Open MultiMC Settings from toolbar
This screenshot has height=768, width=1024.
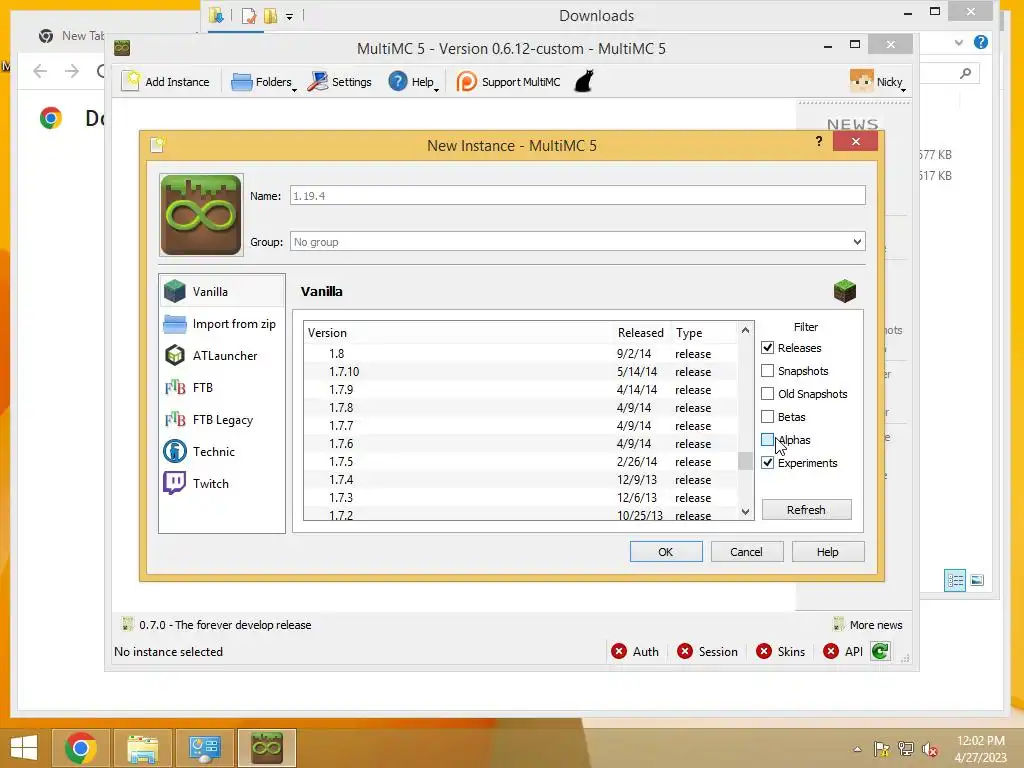[x=340, y=82]
